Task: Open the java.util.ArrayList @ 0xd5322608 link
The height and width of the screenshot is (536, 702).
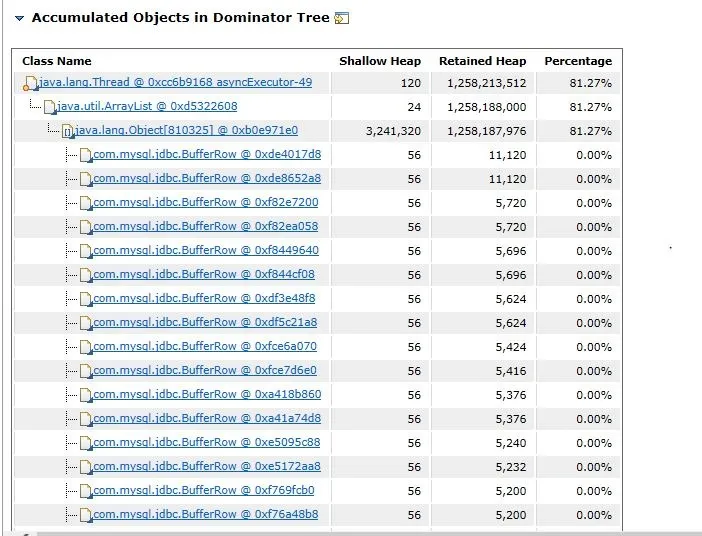Action: pyautogui.click(x=147, y=106)
